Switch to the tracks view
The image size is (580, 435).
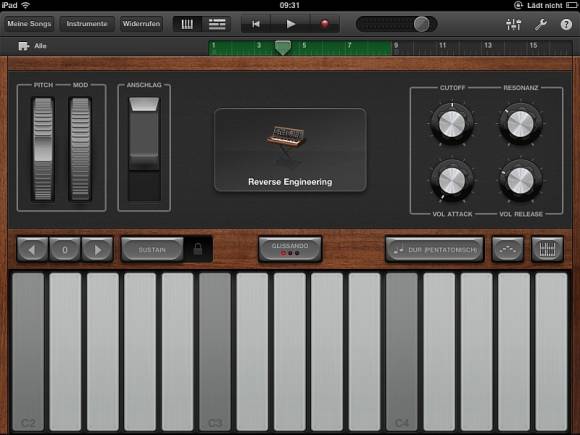point(217,24)
